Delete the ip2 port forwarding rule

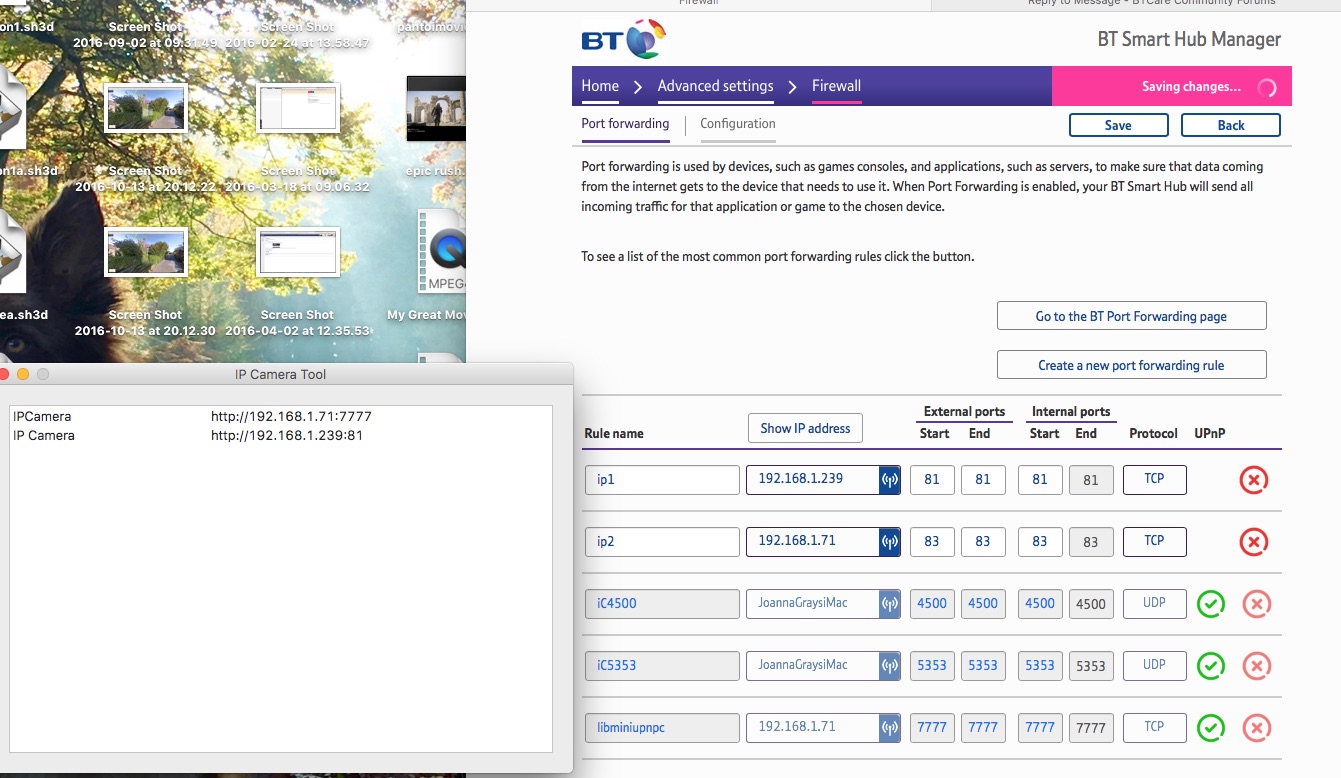[1254, 541]
